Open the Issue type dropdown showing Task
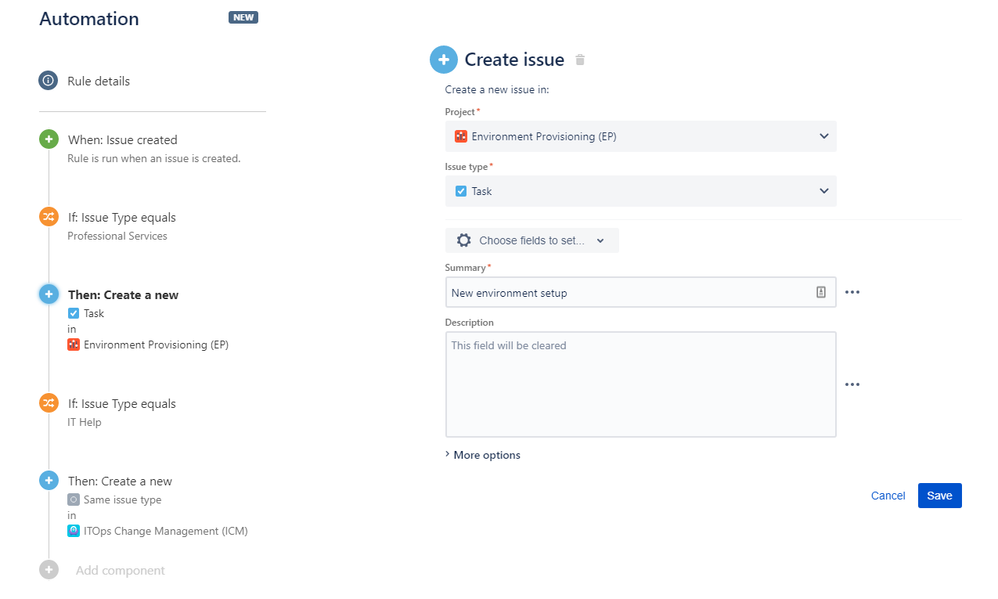This screenshot has width=998, height=599. click(641, 191)
